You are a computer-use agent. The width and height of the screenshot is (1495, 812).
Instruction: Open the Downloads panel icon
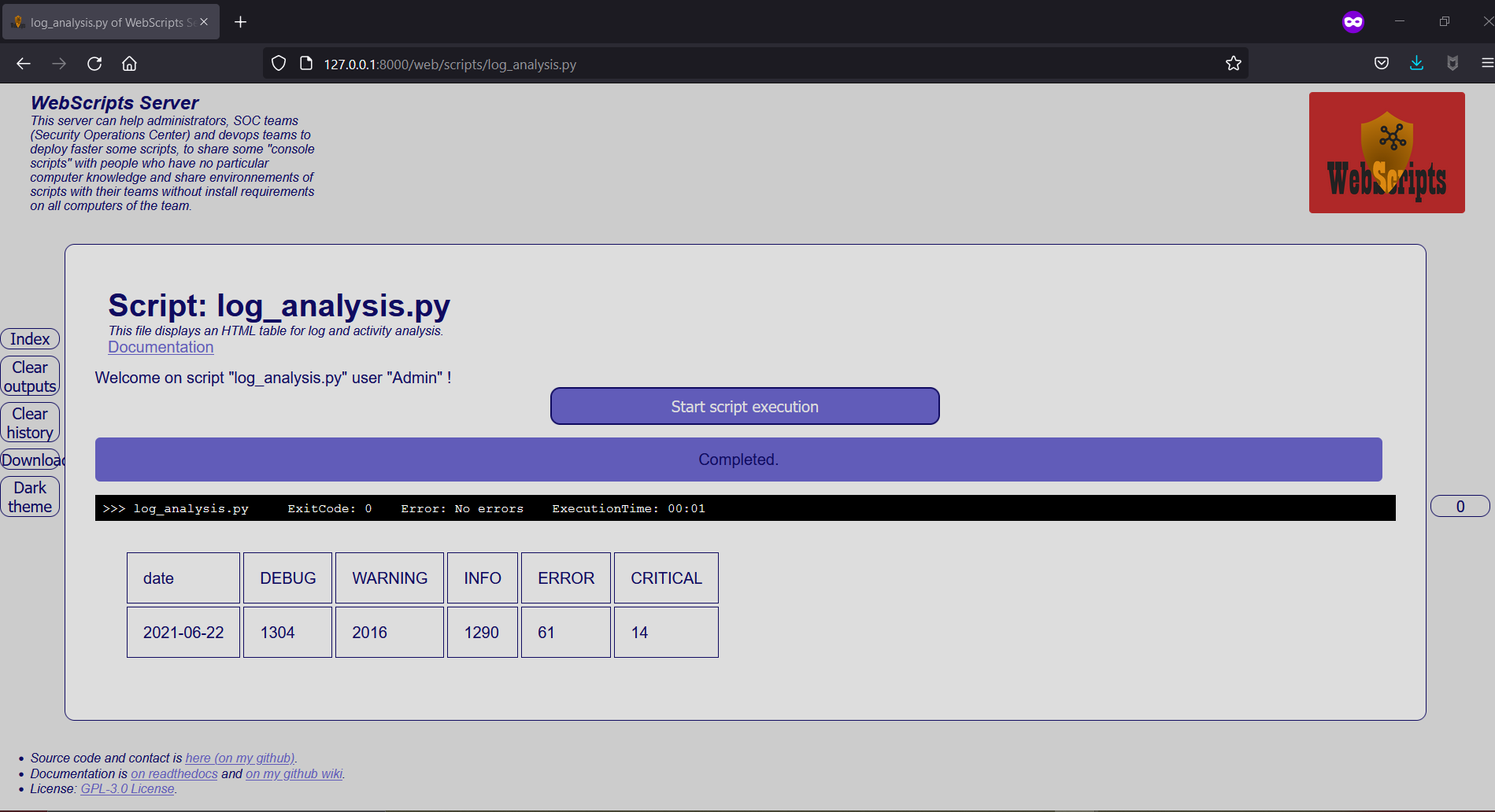(1416, 63)
